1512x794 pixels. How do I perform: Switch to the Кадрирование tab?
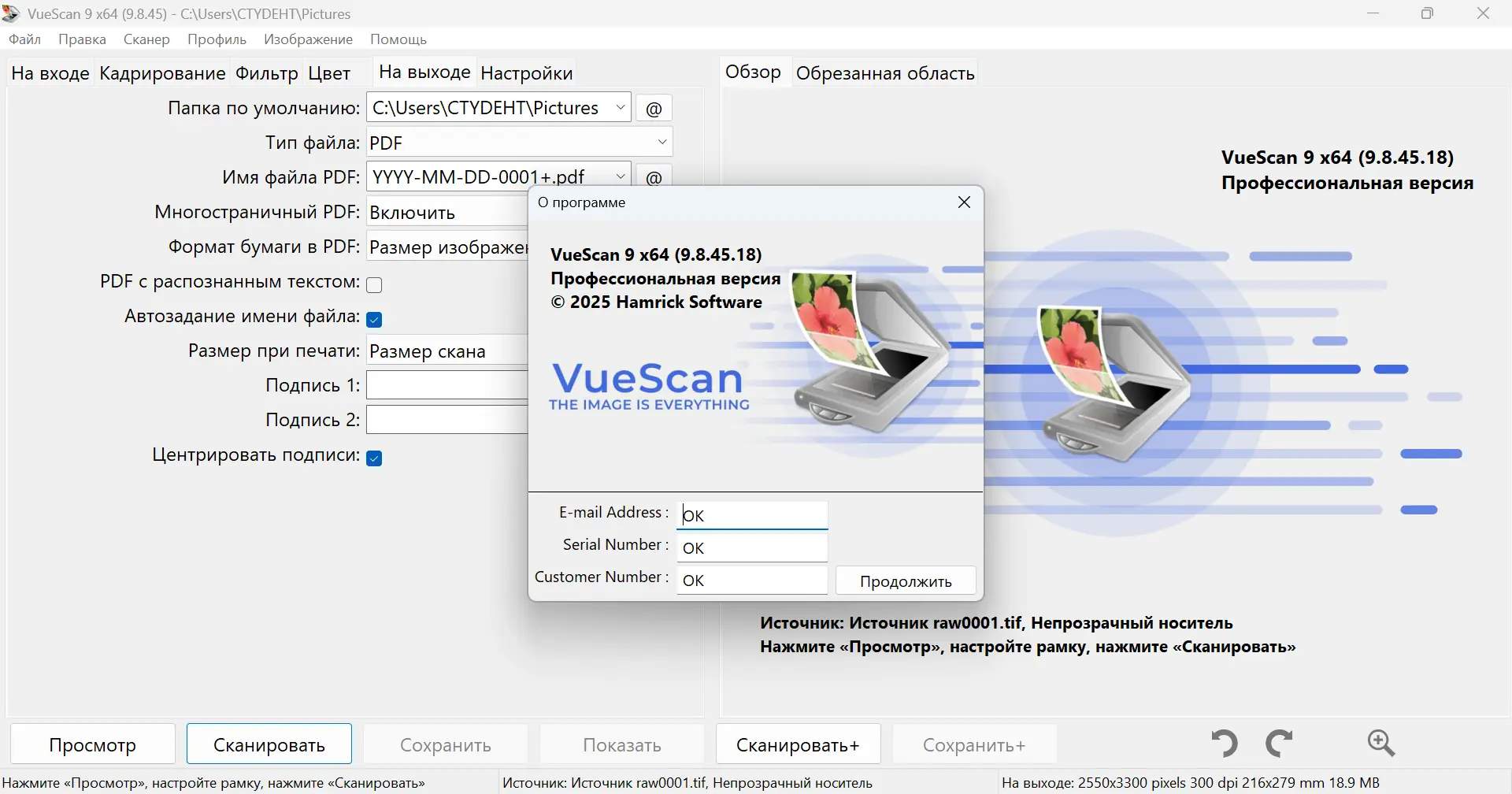click(162, 73)
